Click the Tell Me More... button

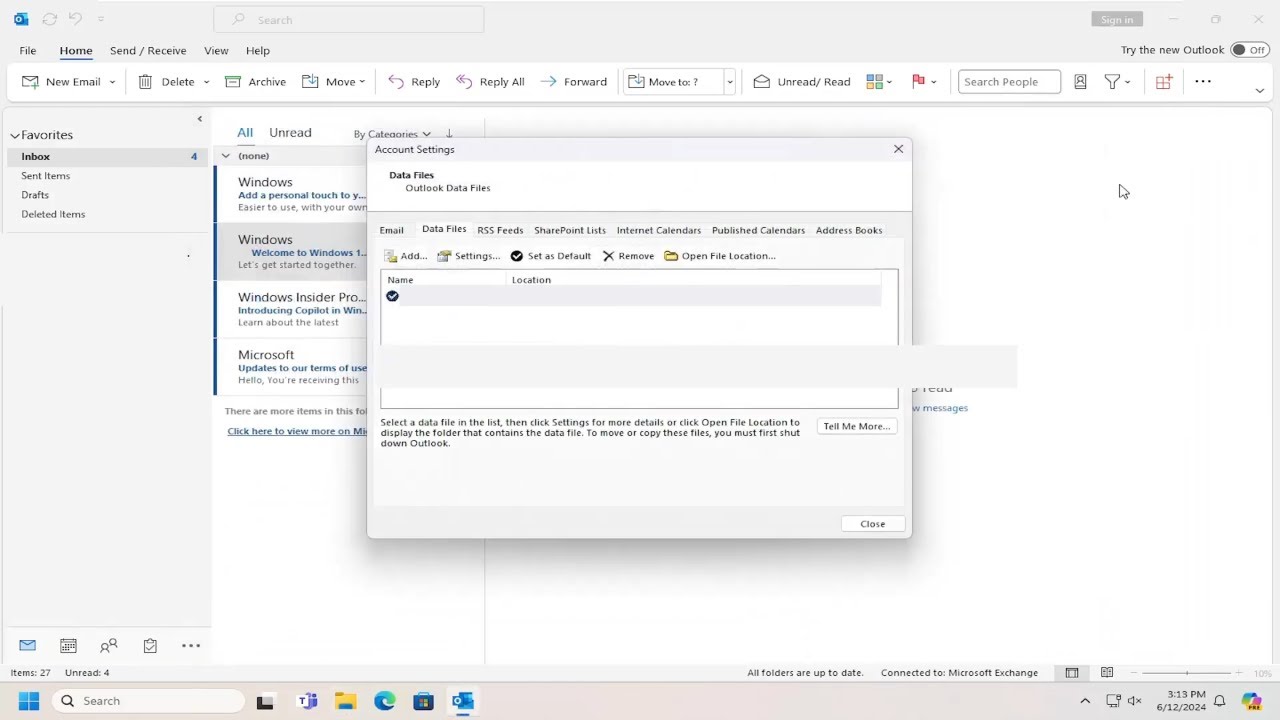[x=856, y=426]
